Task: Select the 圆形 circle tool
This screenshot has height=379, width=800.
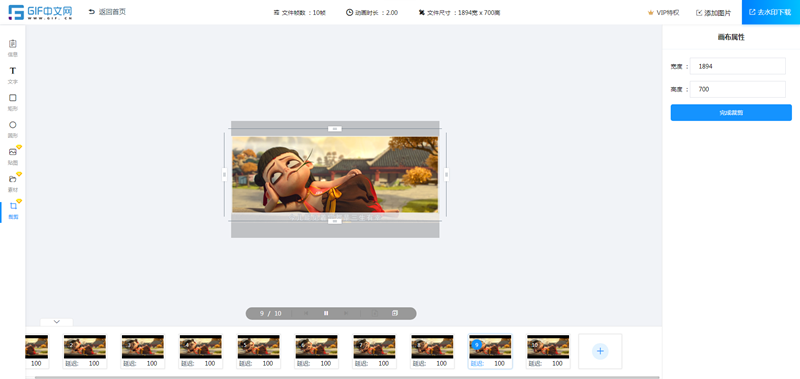Action: 13,129
